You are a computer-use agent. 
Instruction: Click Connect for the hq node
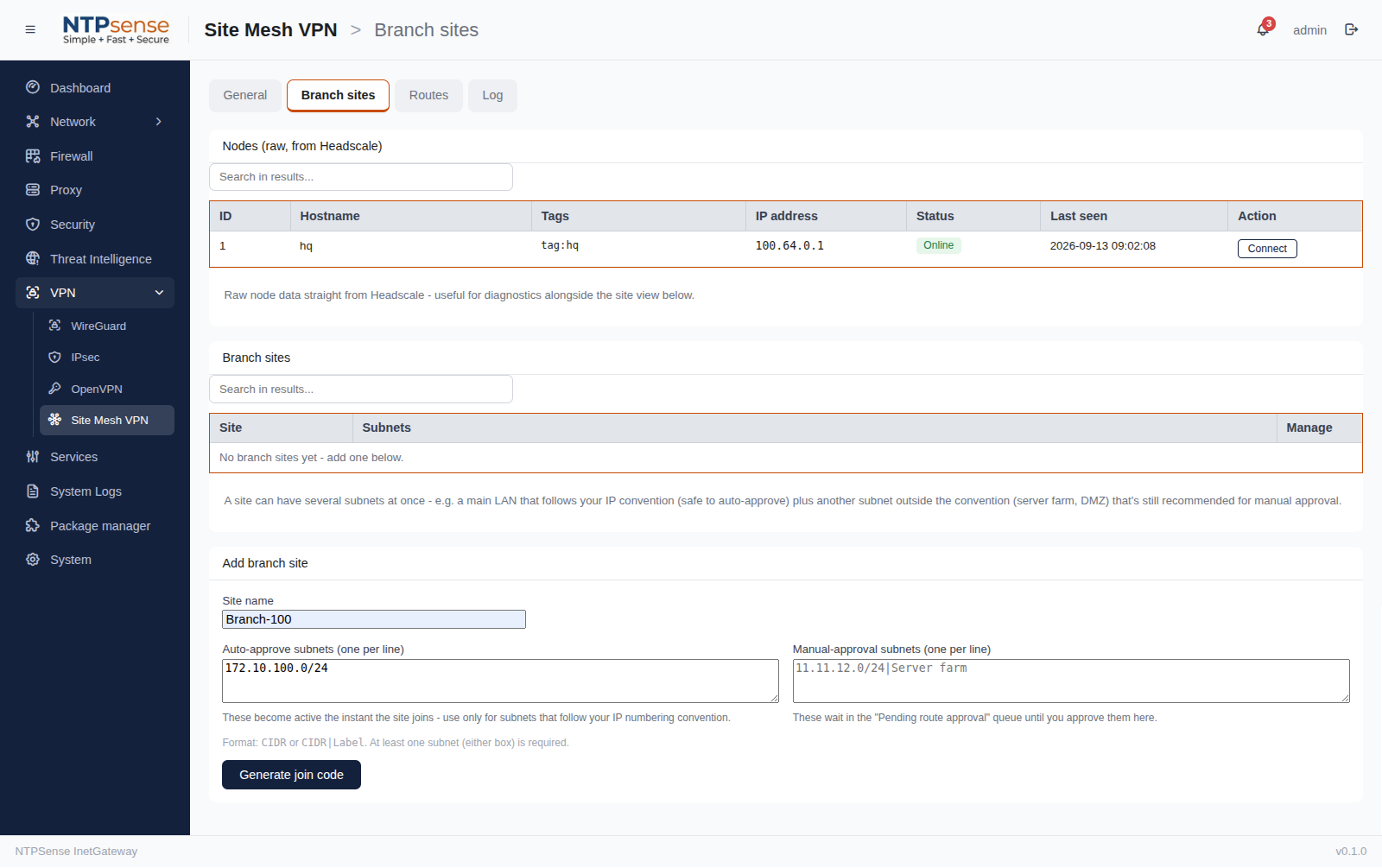[1267, 249]
